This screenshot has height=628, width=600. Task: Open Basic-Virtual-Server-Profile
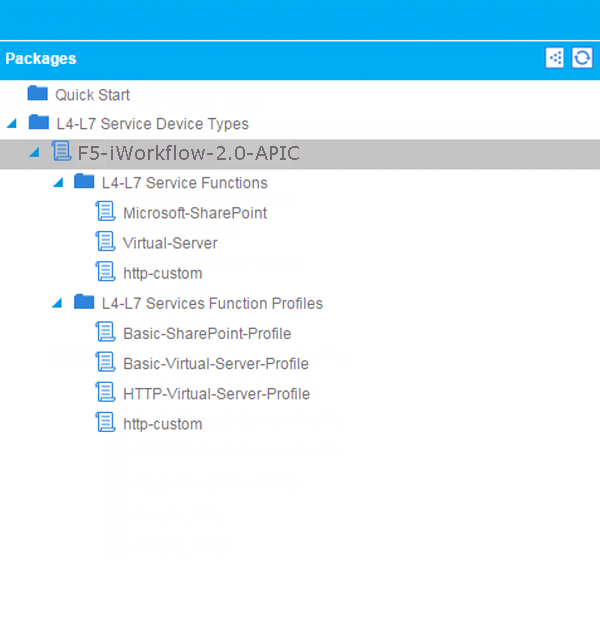pyautogui.click(x=215, y=363)
